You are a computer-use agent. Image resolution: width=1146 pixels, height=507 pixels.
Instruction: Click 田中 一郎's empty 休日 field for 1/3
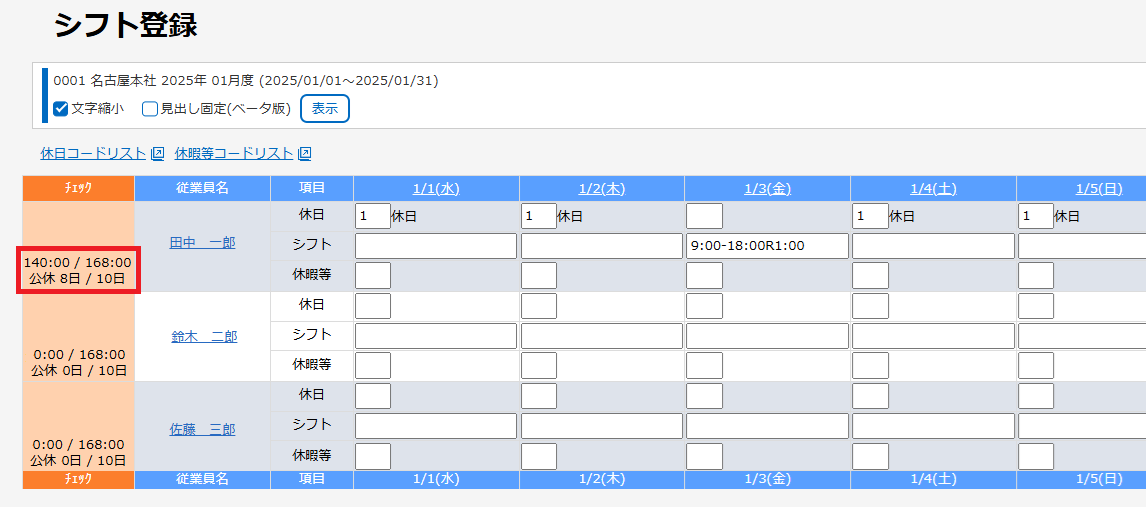pos(704,216)
